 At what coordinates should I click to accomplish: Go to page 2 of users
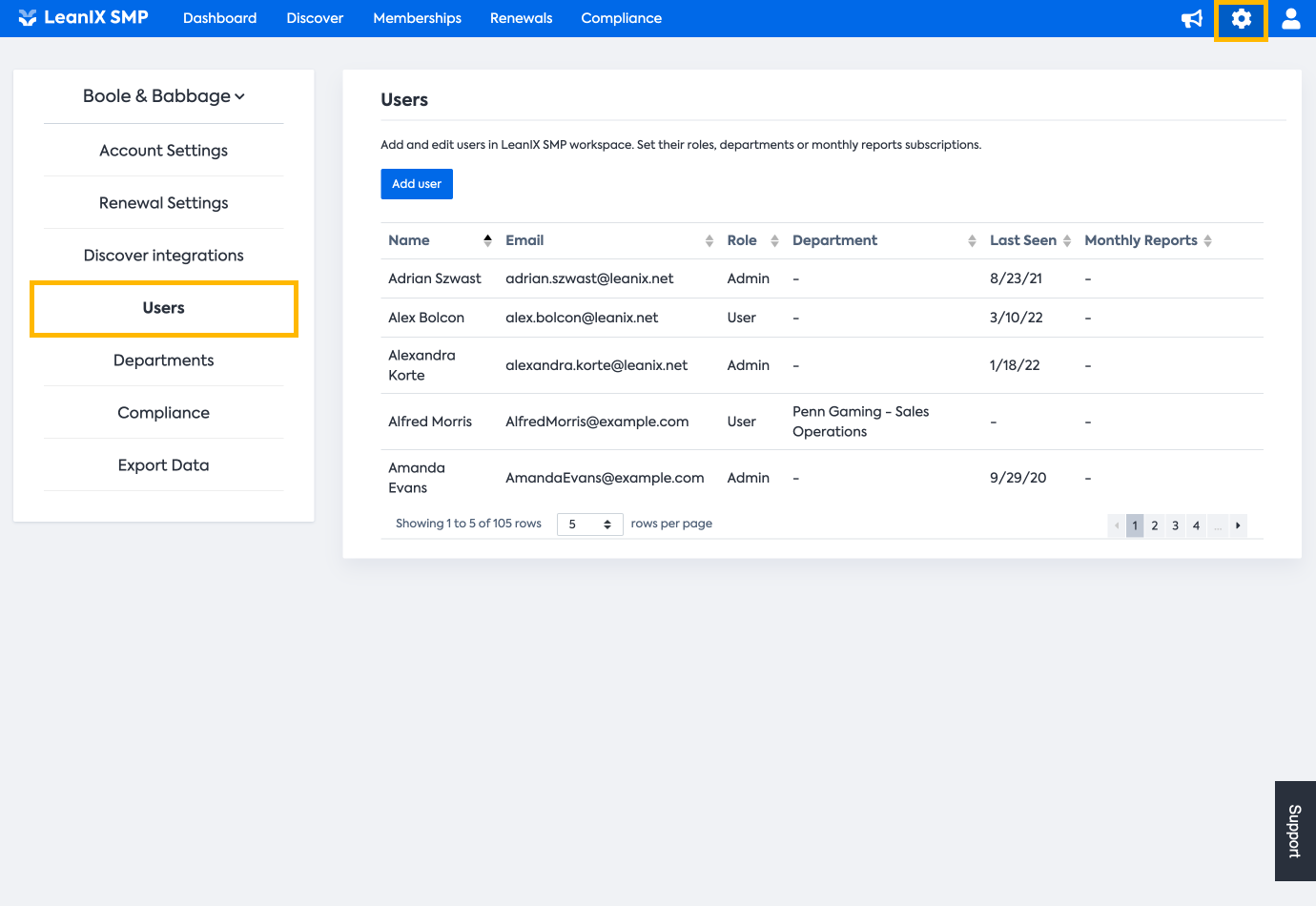pyautogui.click(x=1155, y=525)
